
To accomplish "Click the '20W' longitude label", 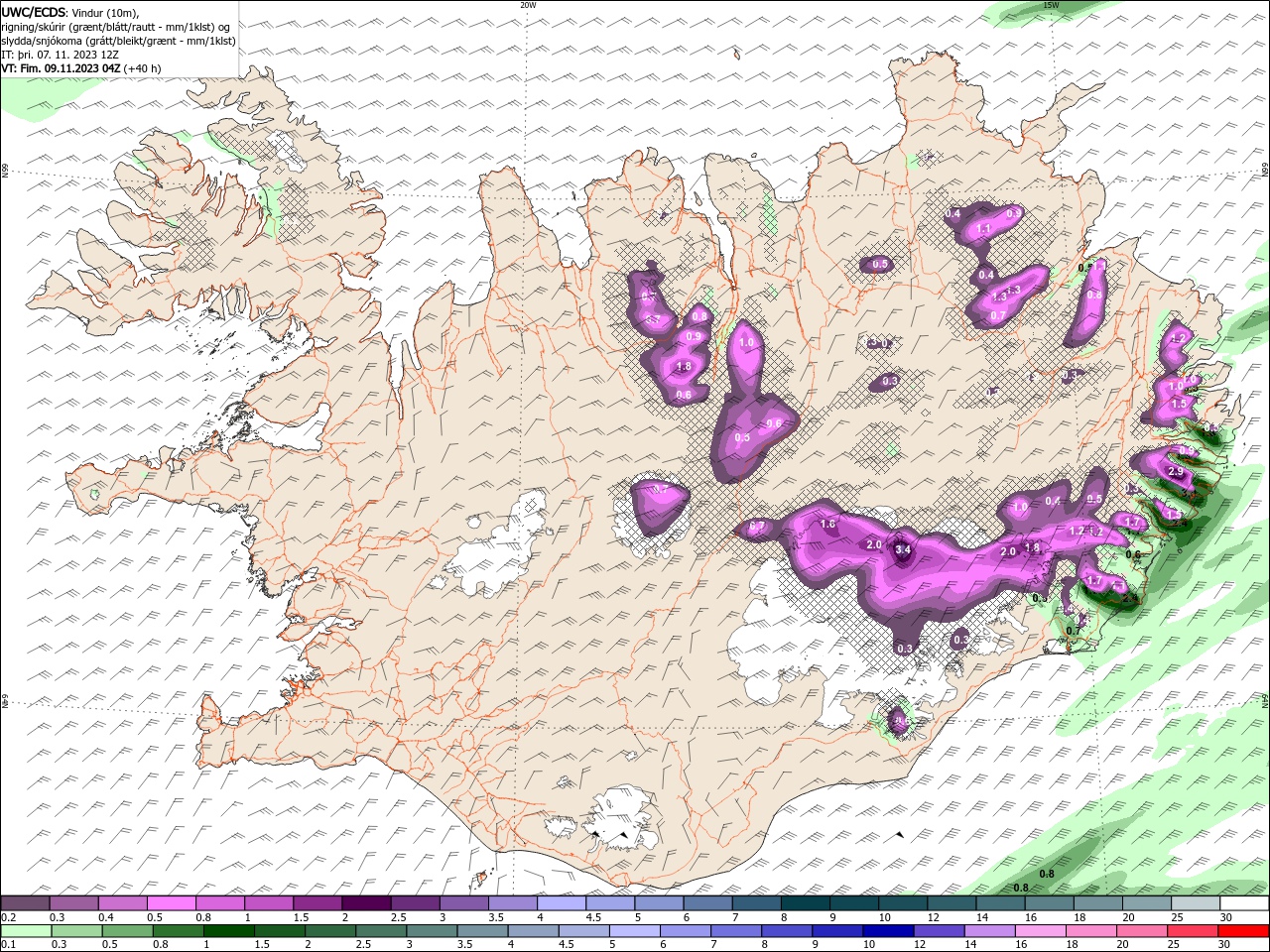I will click(528, 5).
